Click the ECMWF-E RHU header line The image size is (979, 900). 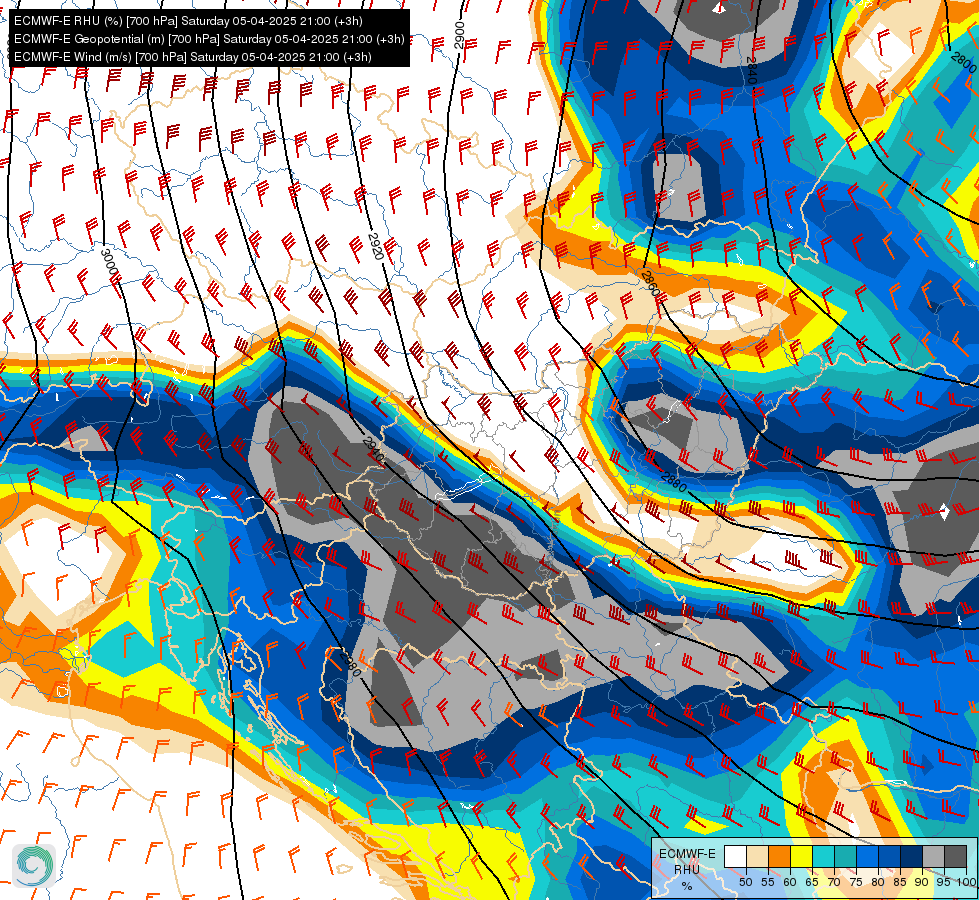point(188,21)
